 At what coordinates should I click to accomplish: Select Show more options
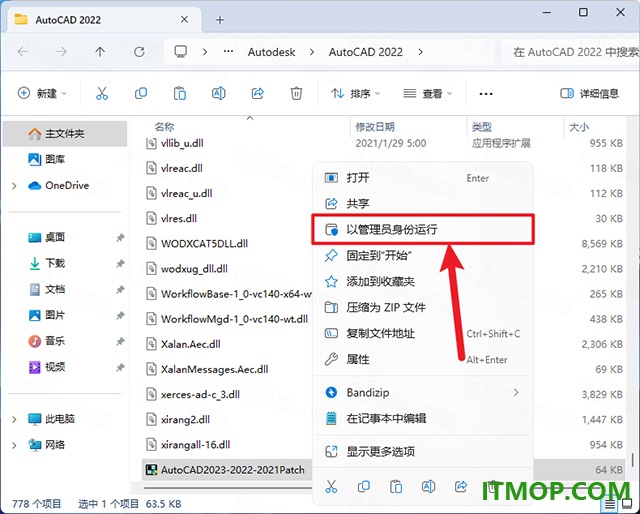(423, 452)
